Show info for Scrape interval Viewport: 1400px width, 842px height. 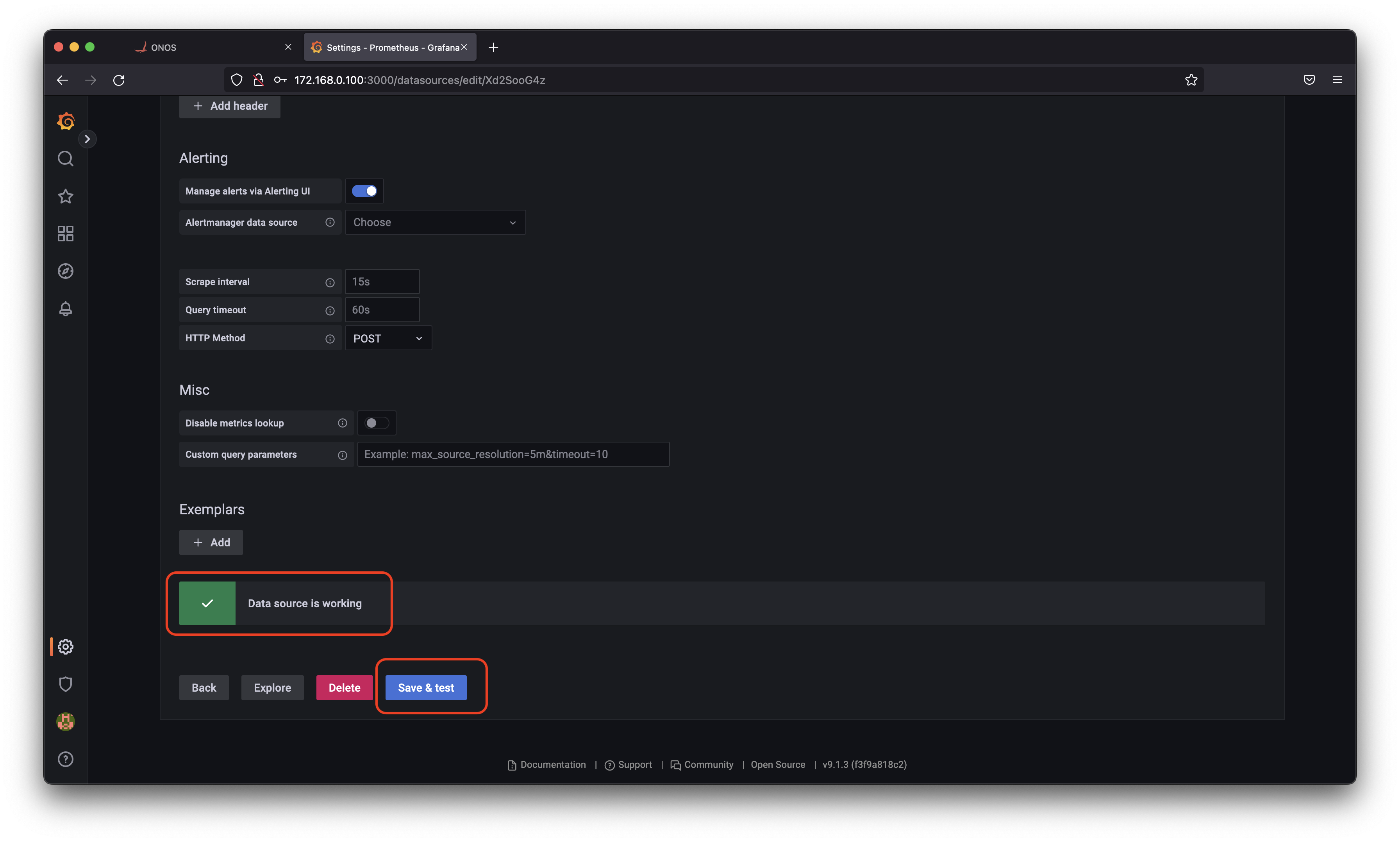coord(330,282)
